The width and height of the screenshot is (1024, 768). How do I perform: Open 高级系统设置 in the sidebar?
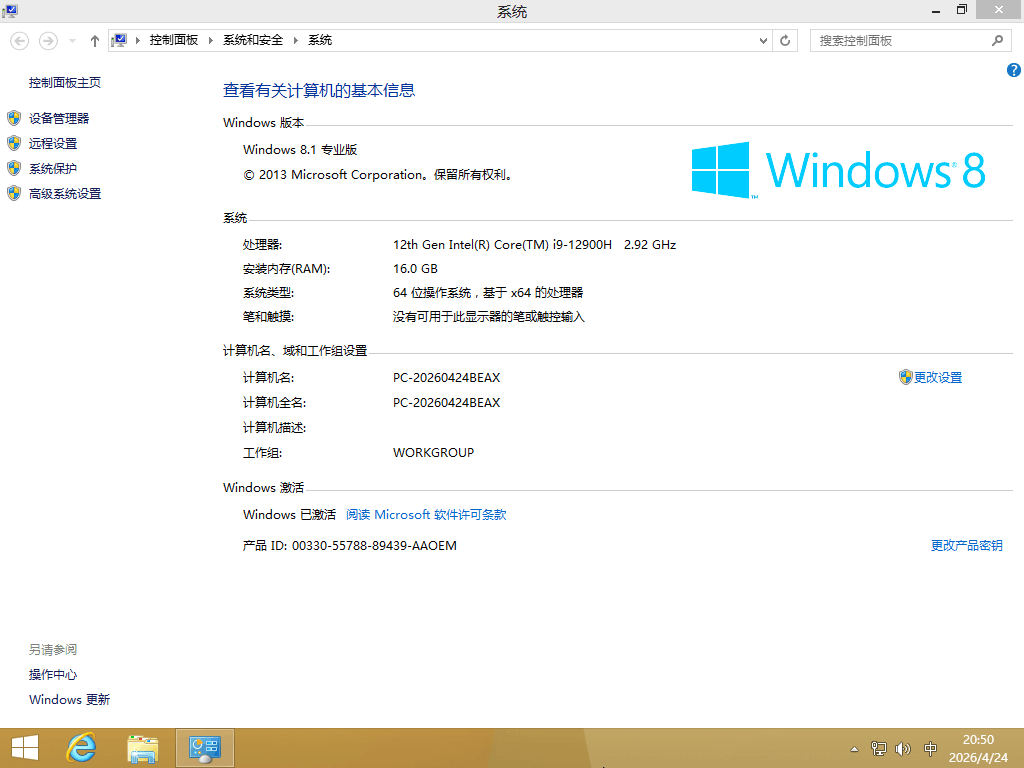point(65,194)
